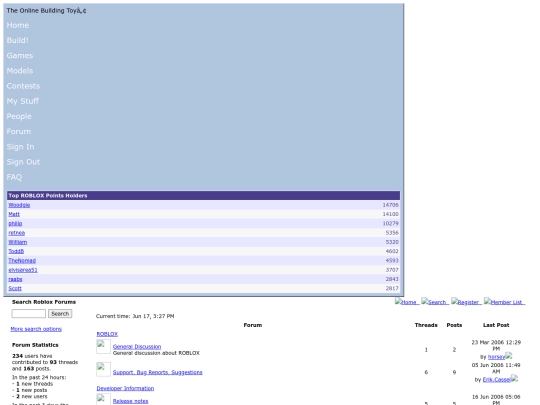Open Erik.Cassel's profile from last post
Screen dimensions: 540x405
coord(496,380)
